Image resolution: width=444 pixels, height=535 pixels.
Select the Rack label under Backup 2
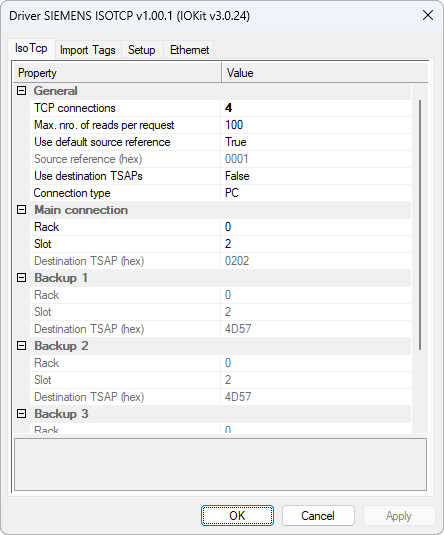pyautogui.click(x=46, y=363)
